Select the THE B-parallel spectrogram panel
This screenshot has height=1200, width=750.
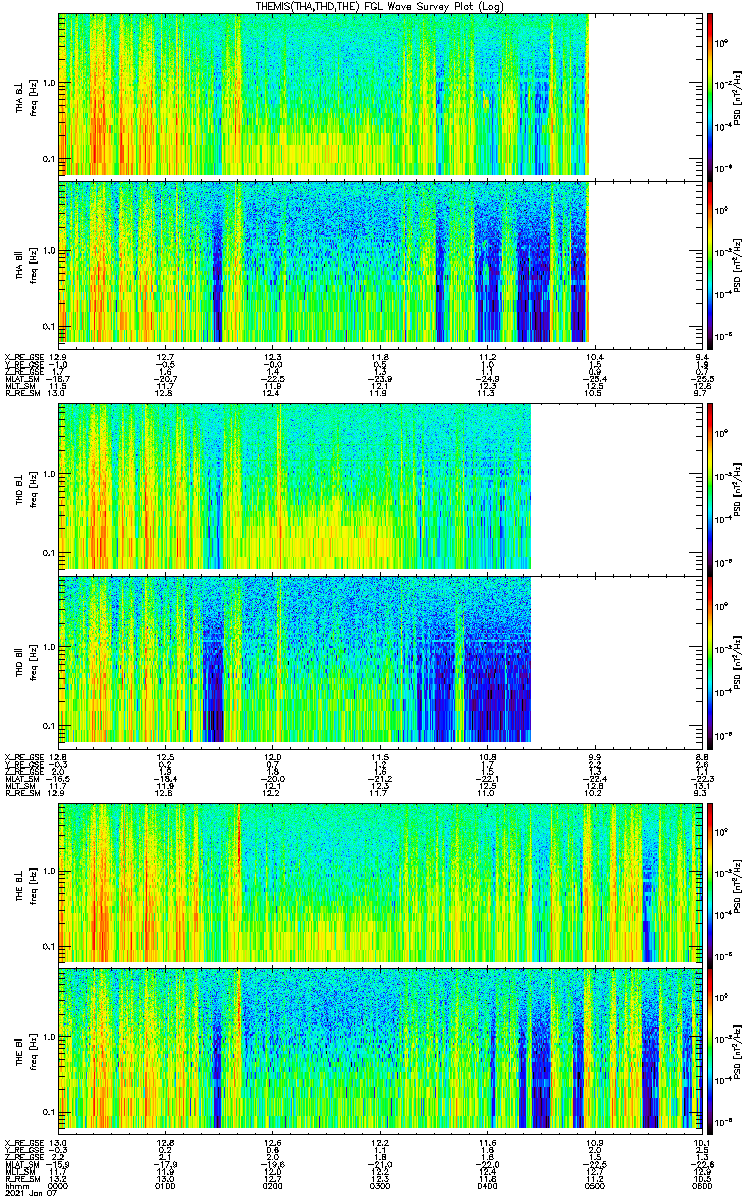coord(378,1049)
